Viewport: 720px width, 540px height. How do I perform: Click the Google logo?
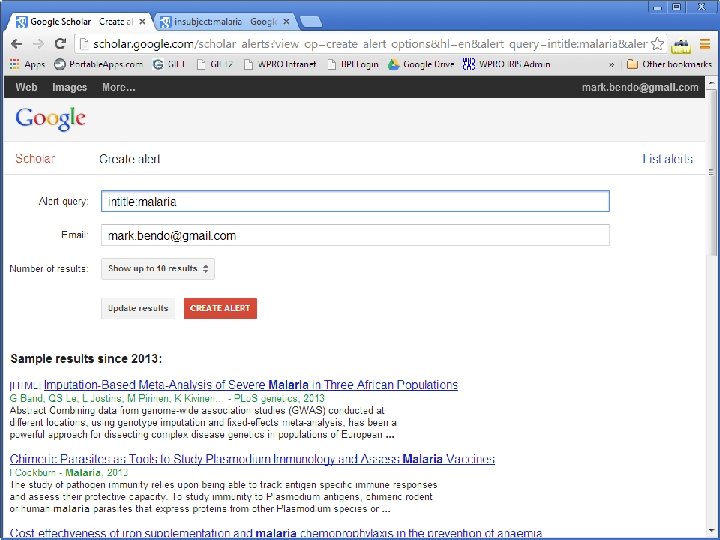click(51, 119)
